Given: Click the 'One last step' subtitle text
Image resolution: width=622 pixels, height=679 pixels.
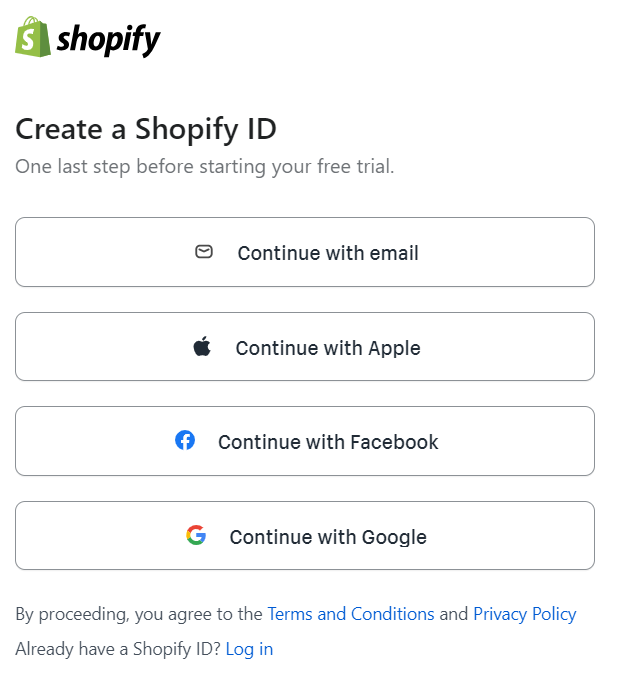Looking at the screenshot, I should click(205, 166).
